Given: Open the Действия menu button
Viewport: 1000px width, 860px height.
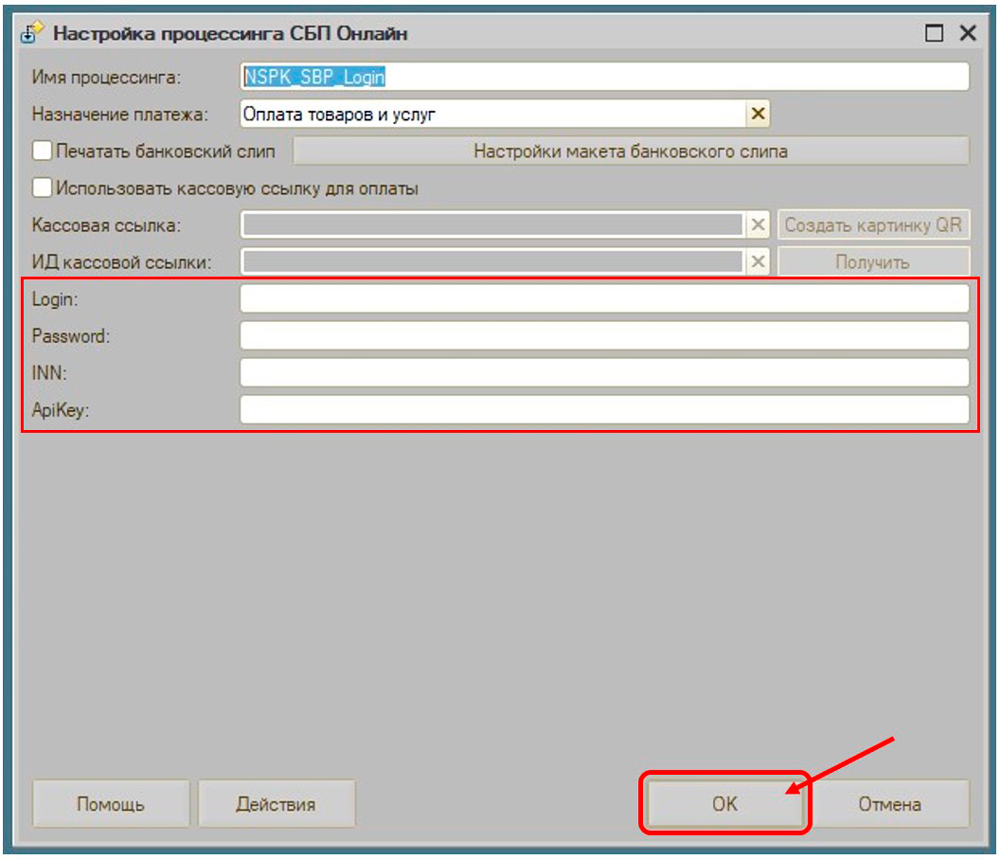Looking at the screenshot, I should (276, 804).
